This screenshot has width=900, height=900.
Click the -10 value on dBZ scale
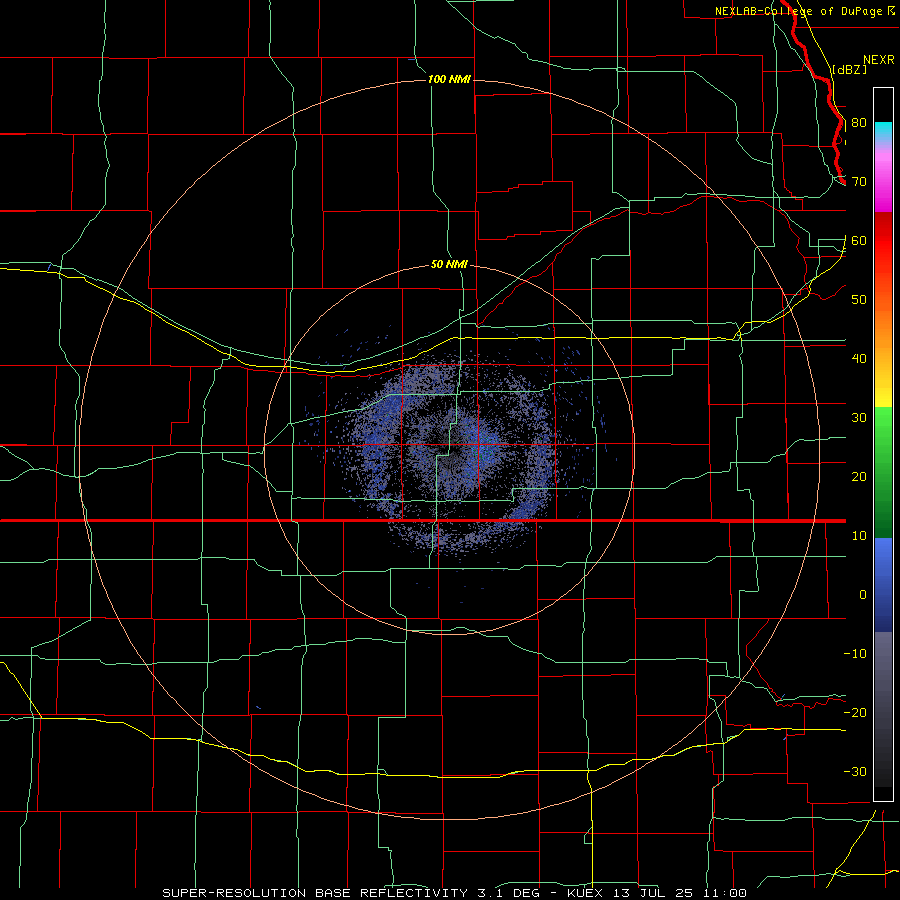[x=855, y=654]
